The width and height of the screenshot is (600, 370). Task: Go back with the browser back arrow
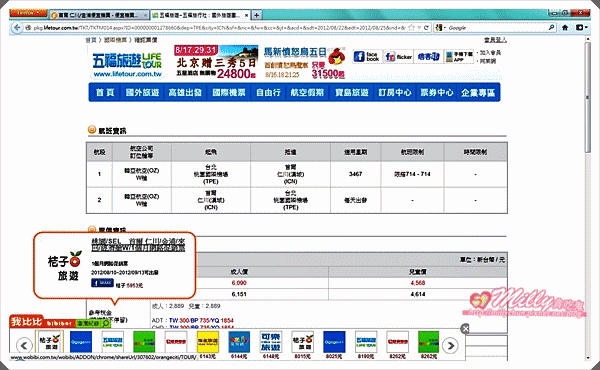pyautogui.click(x=16, y=28)
